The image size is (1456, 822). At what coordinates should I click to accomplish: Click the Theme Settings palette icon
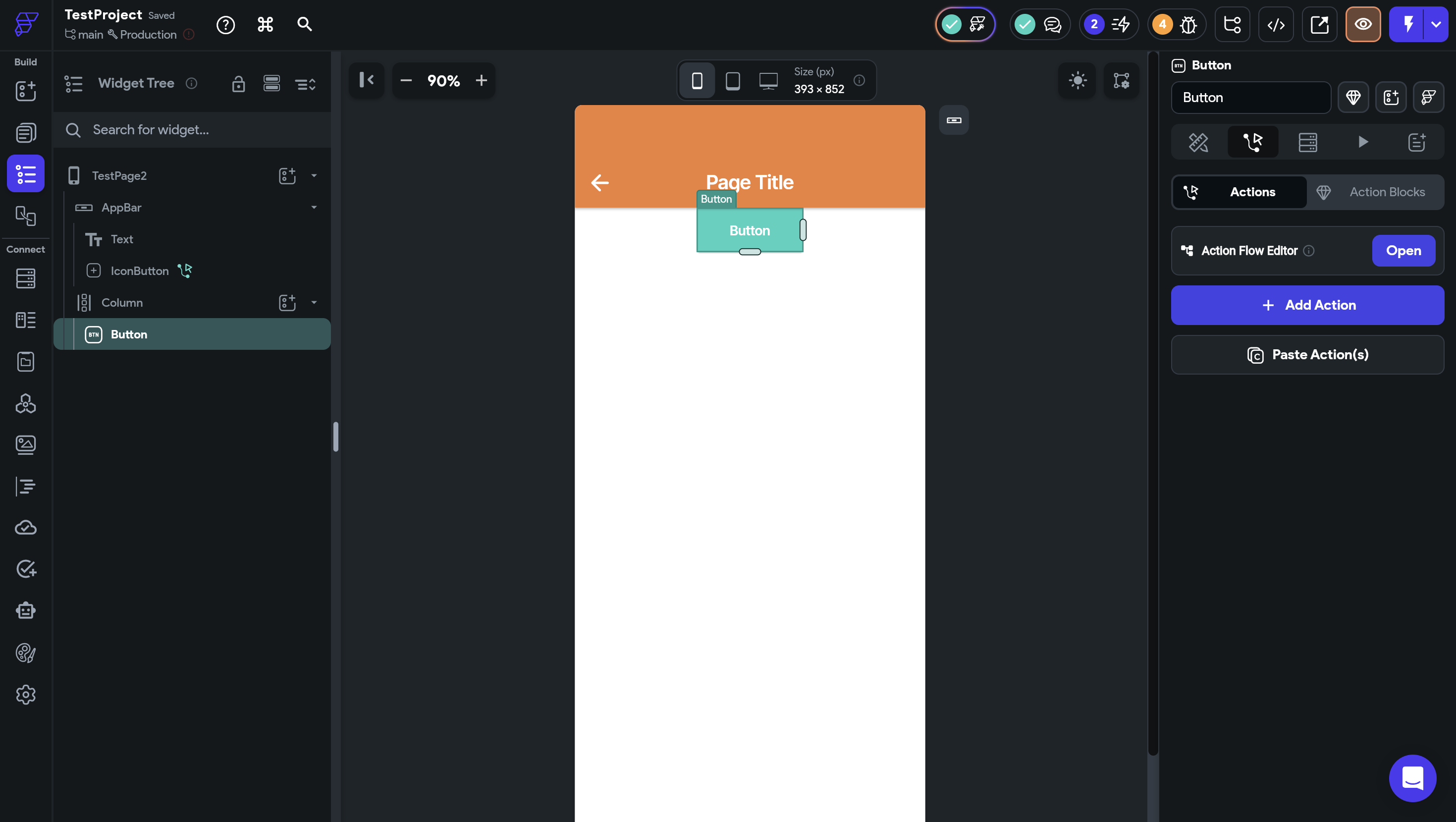click(x=25, y=653)
